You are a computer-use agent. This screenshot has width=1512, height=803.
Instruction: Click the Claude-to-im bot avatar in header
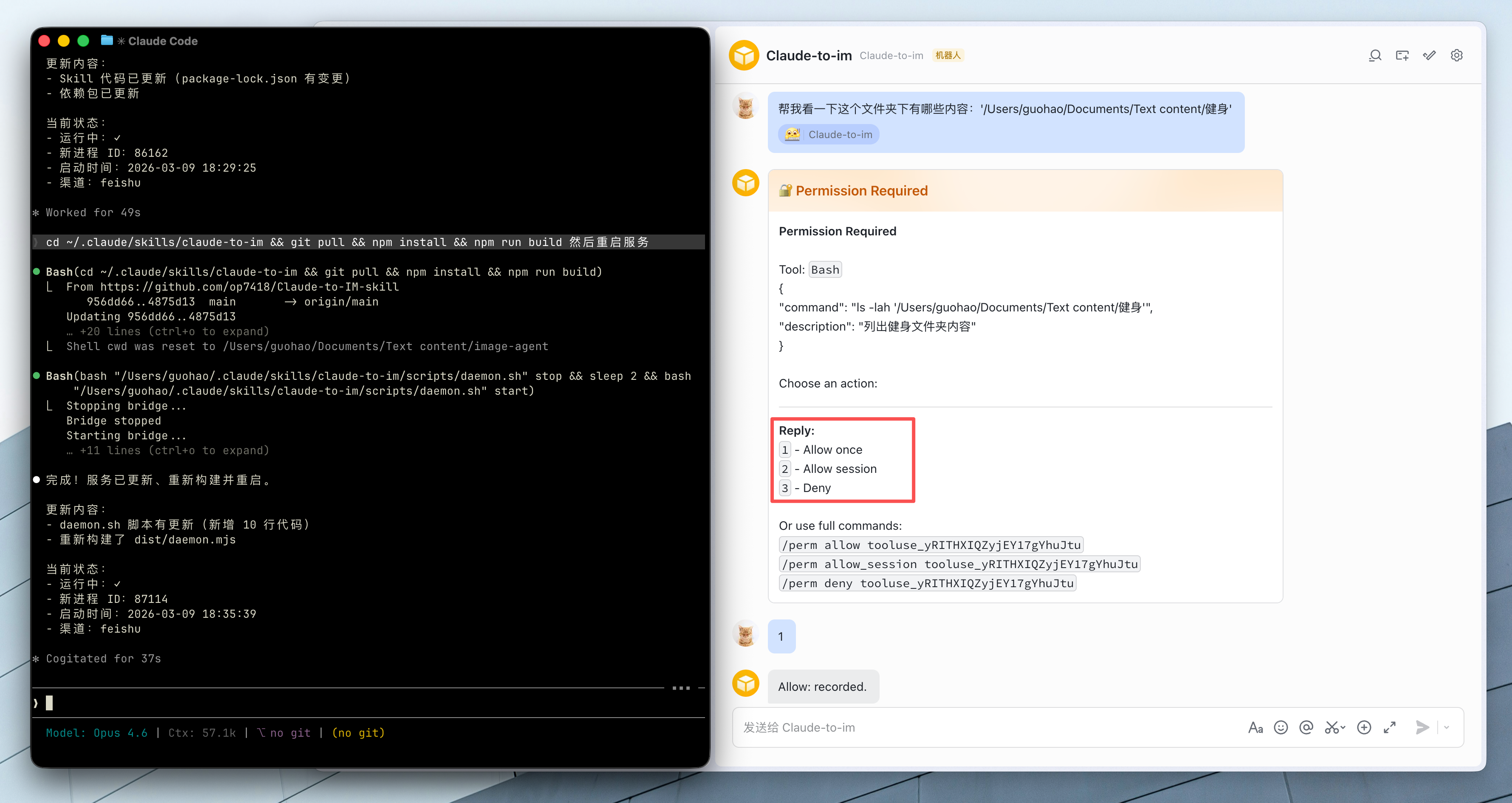pos(744,55)
